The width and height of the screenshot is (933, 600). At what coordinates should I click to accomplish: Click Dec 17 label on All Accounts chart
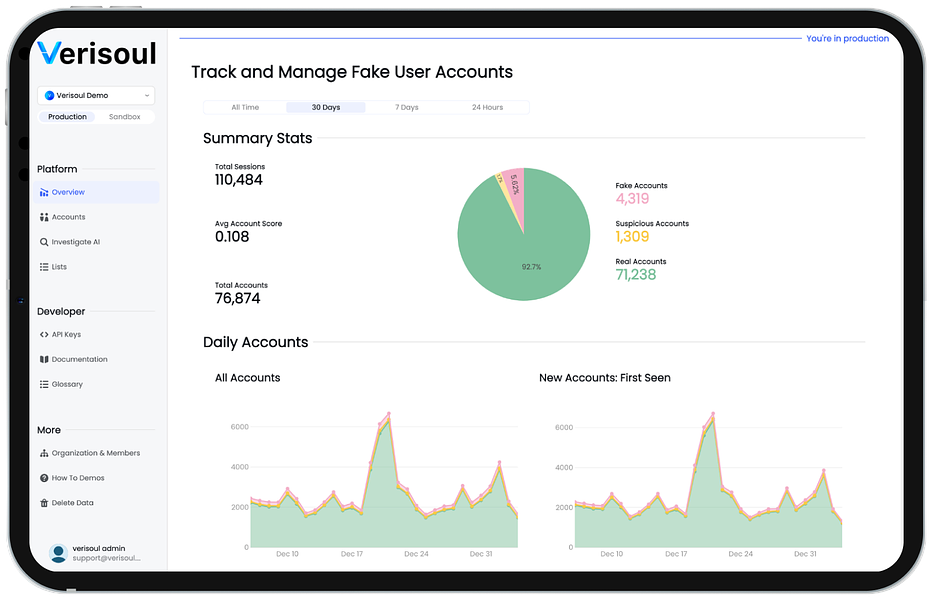click(x=352, y=554)
